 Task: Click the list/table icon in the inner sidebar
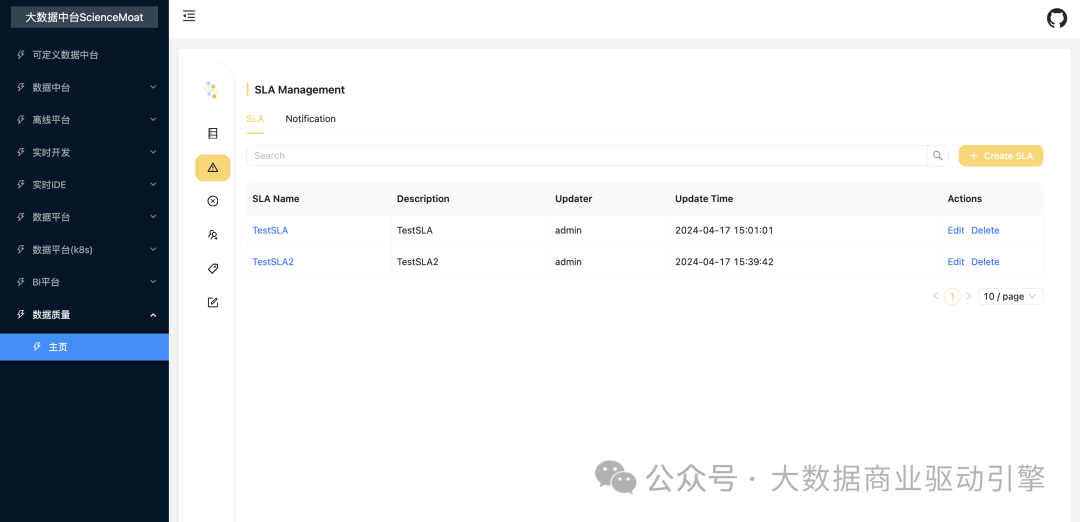pos(212,133)
